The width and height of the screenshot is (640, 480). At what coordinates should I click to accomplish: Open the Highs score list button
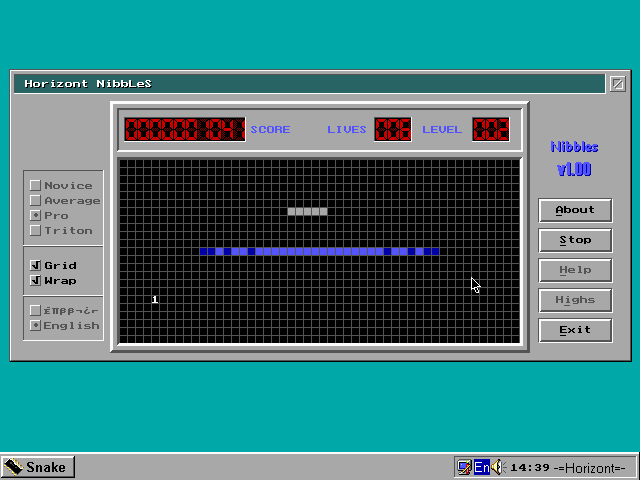(575, 300)
